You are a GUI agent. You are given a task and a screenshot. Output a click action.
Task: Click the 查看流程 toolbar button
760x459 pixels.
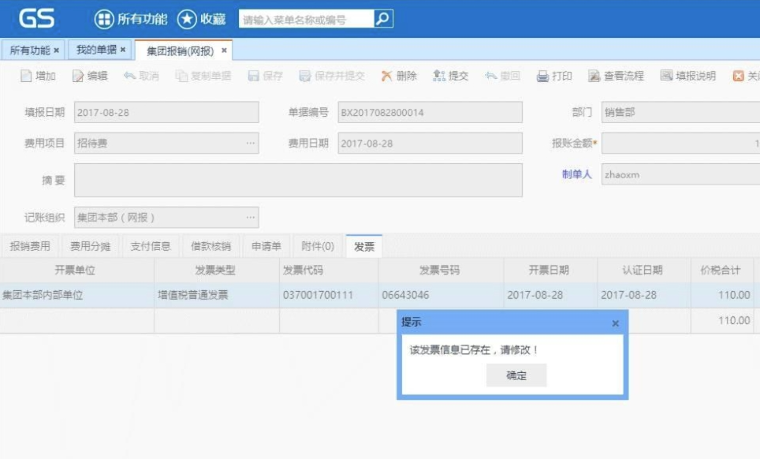pyautogui.click(x=616, y=76)
